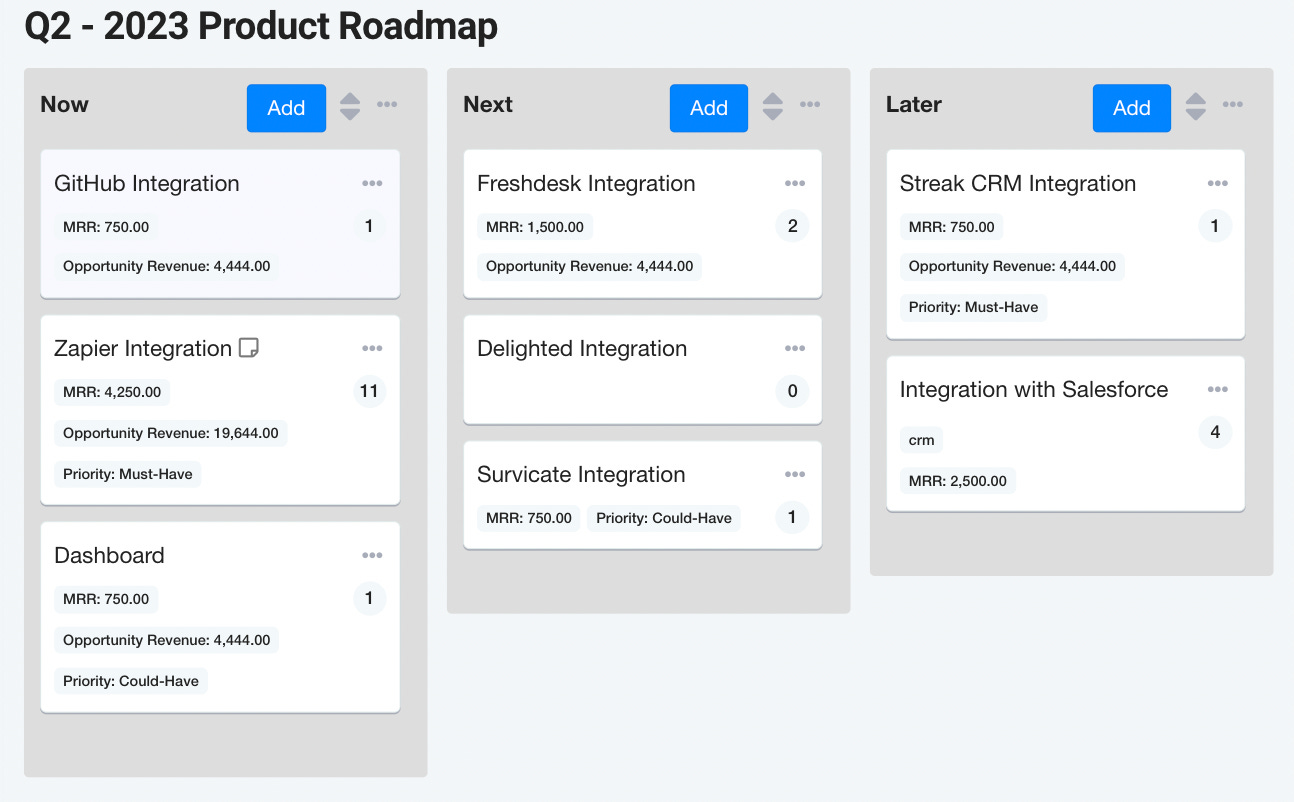Click 'Priority: Must-Have' on Streak CRM card
1294x802 pixels.
click(x=974, y=307)
